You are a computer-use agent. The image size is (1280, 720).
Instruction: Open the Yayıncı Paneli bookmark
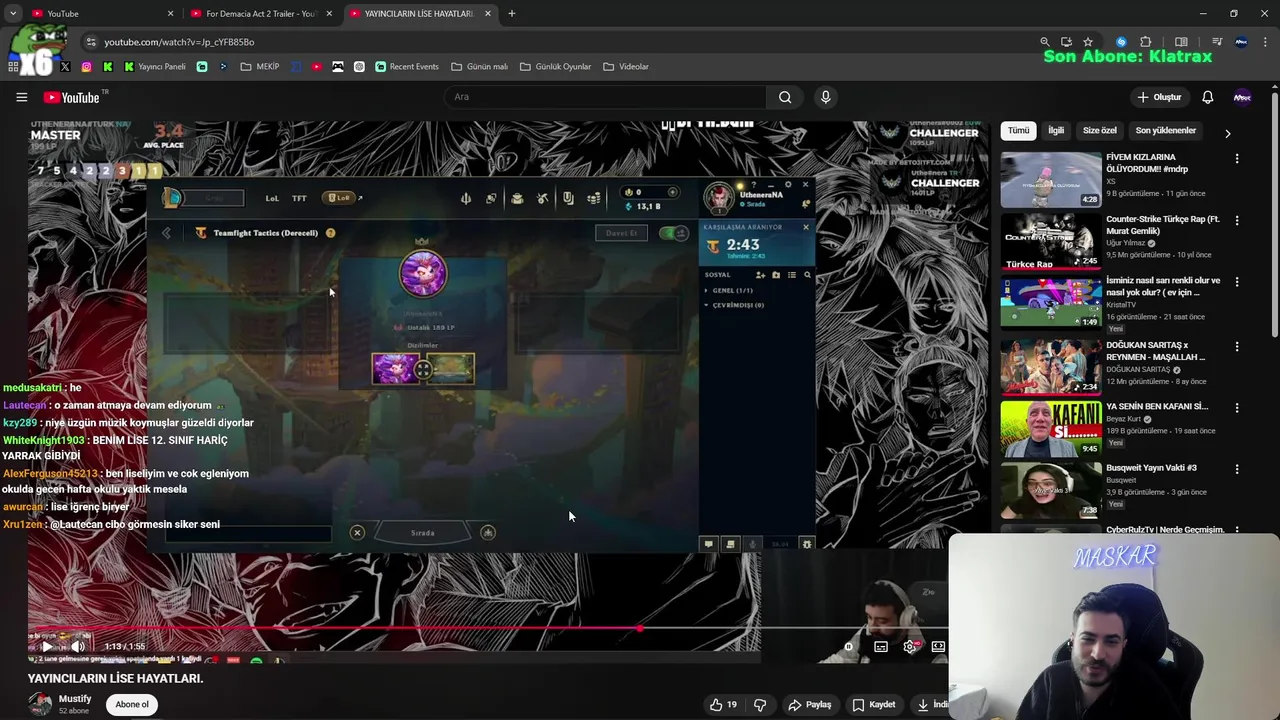(155, 66)
